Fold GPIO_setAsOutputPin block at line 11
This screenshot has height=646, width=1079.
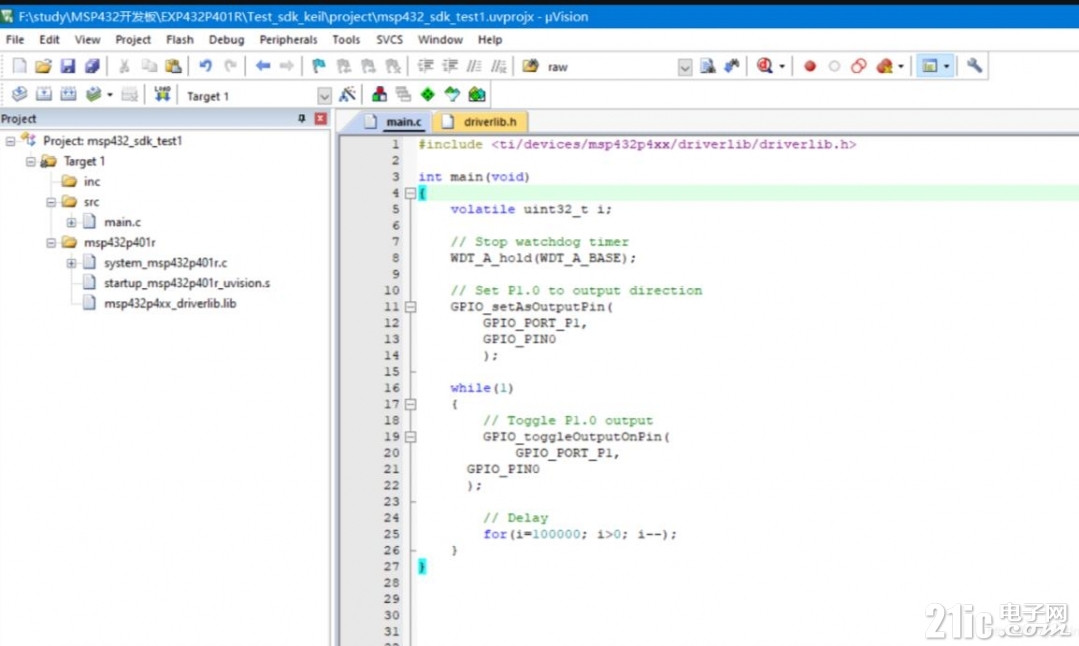coord(411,307)
